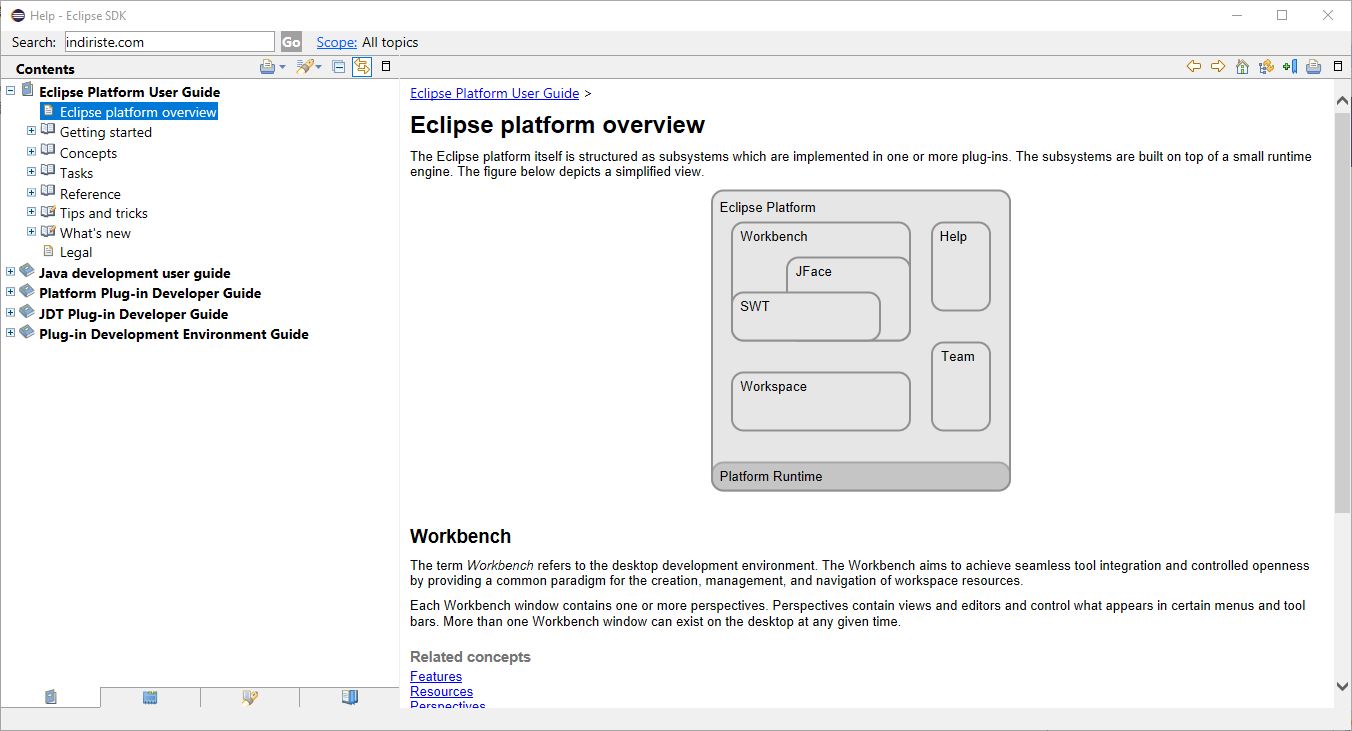Maximize the Contents pane
The image size is (1352, 731).
pyautogui.click(x=386, y=67)
